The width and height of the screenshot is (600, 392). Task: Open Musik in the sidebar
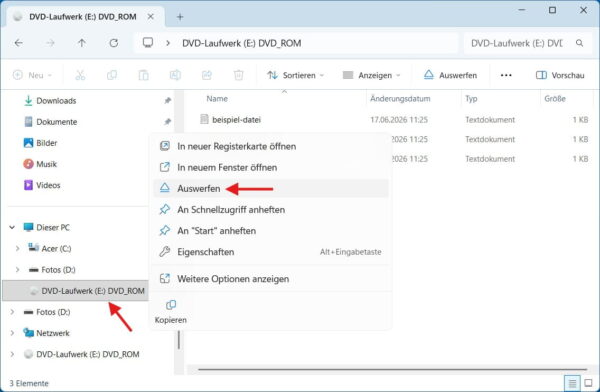point(46,164)
